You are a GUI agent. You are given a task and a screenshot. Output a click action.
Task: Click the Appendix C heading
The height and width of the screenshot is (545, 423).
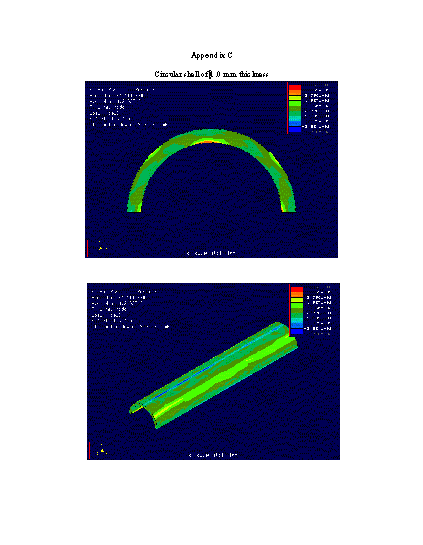coord(212,55)
